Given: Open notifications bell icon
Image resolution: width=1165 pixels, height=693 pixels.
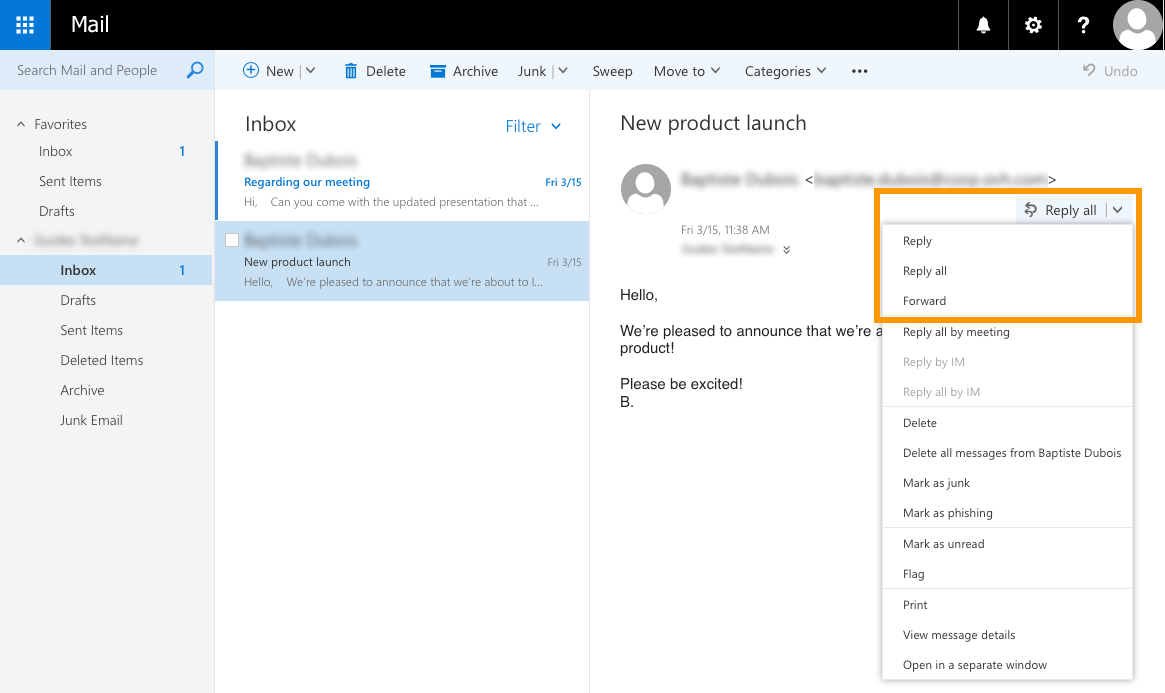Looking at the screenshot, I should pos(983,25).
